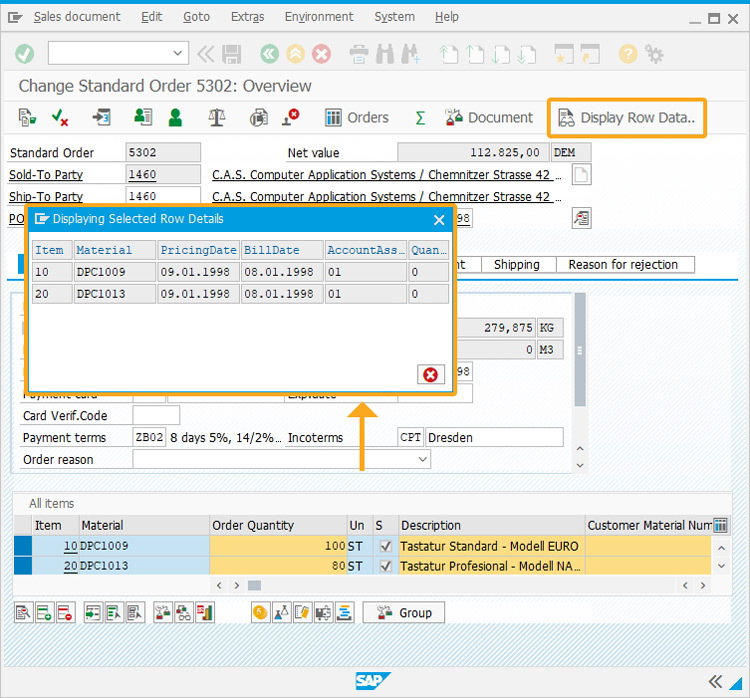Click the red Delete item icon
The height and width of the screenshot is (698, 750).
coord(65,613)
